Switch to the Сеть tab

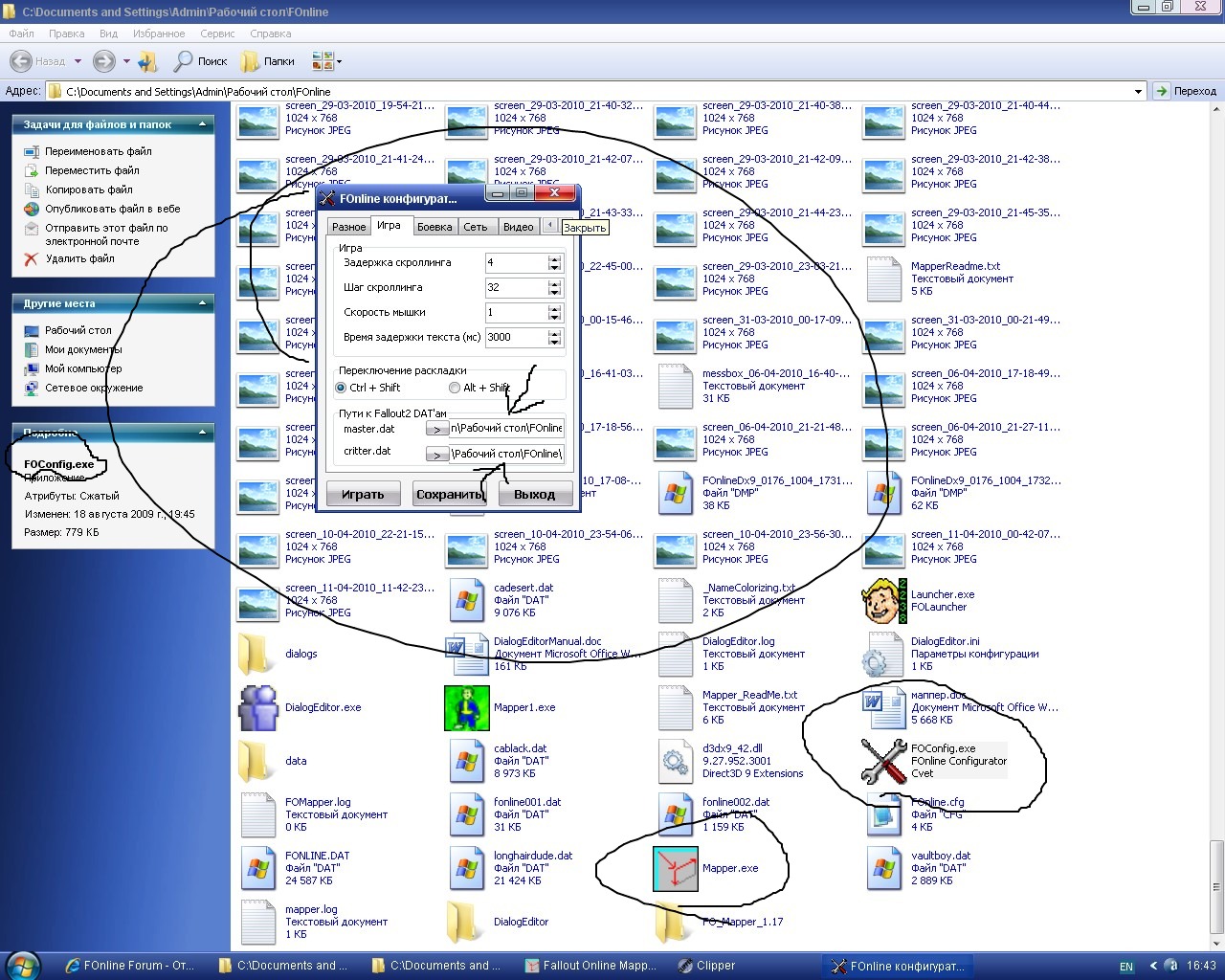pos(476,227)
